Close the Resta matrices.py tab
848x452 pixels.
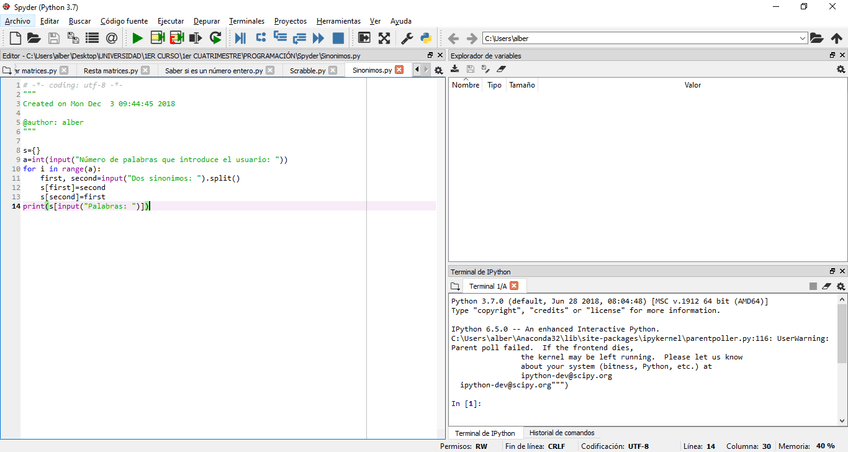(145, 71)
